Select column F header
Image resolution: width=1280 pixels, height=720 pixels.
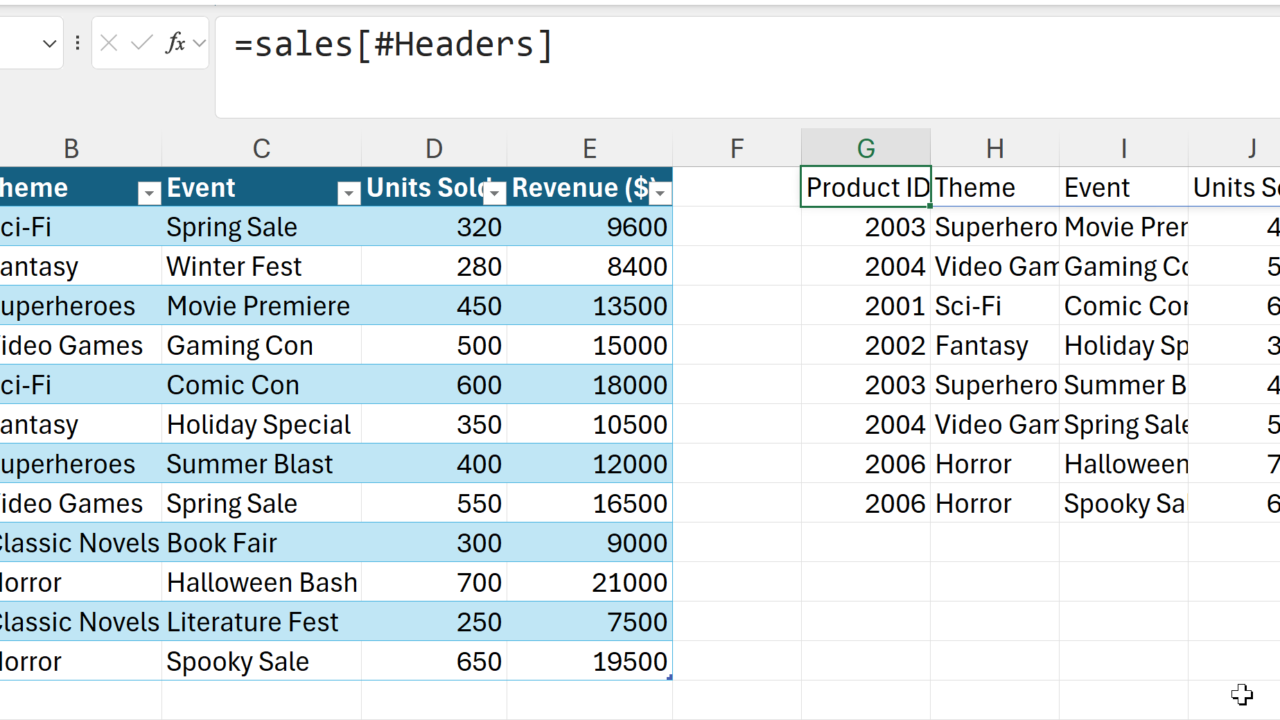click(x=736, y=149)
